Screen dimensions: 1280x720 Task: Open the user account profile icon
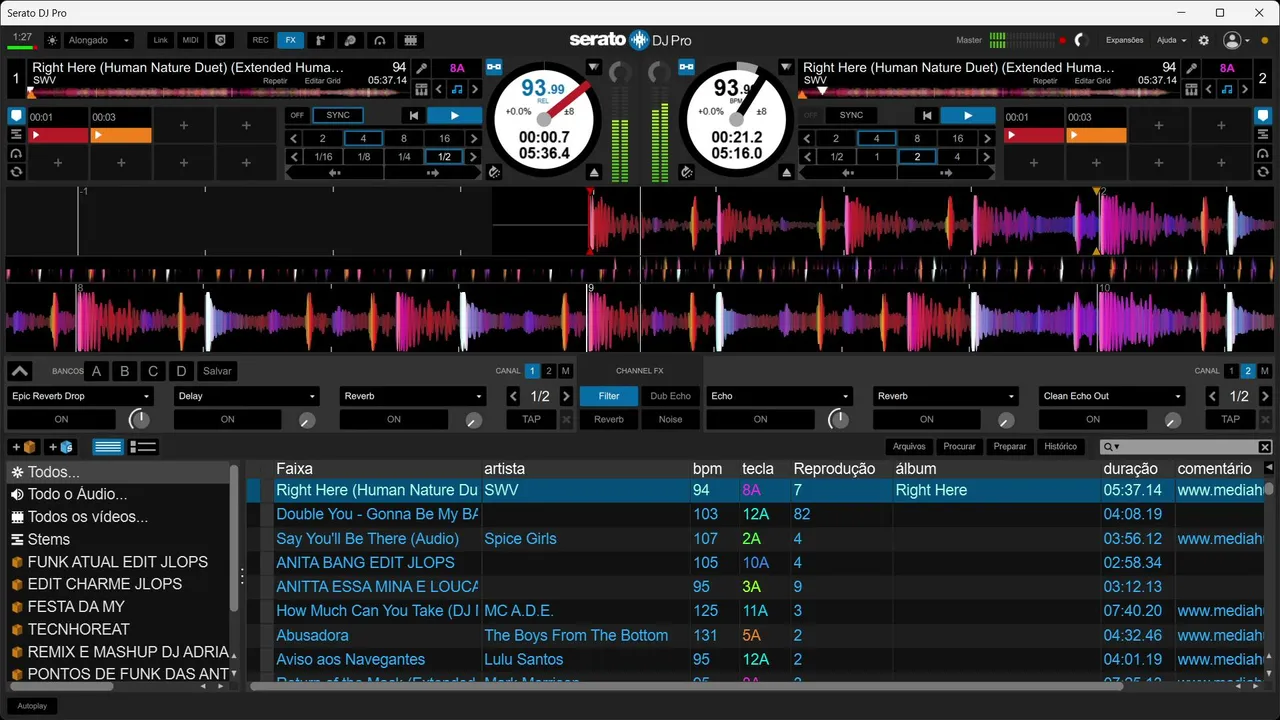[x=1232, y=40]
